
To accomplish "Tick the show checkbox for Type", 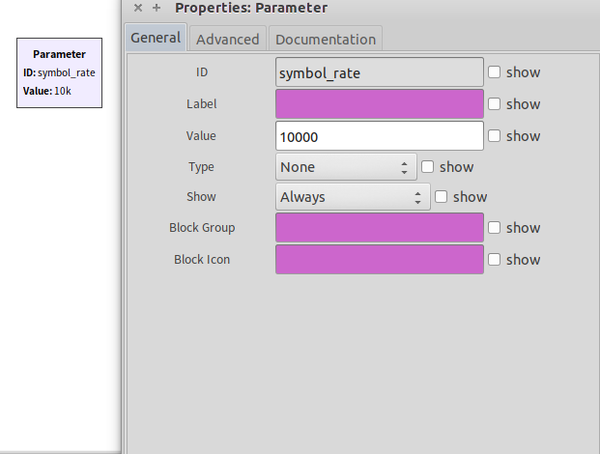I will point(428,167).
